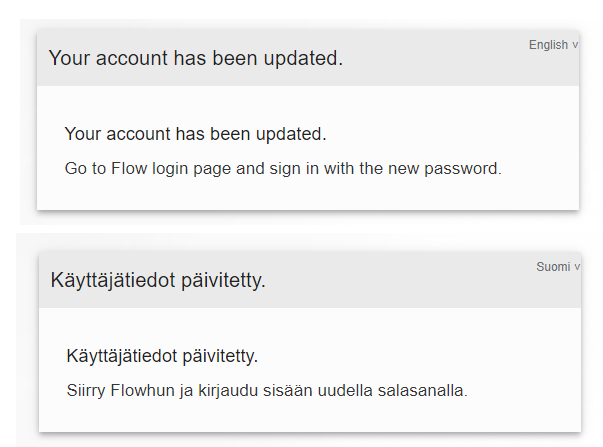Open the English language dropdown

[549, 45]
